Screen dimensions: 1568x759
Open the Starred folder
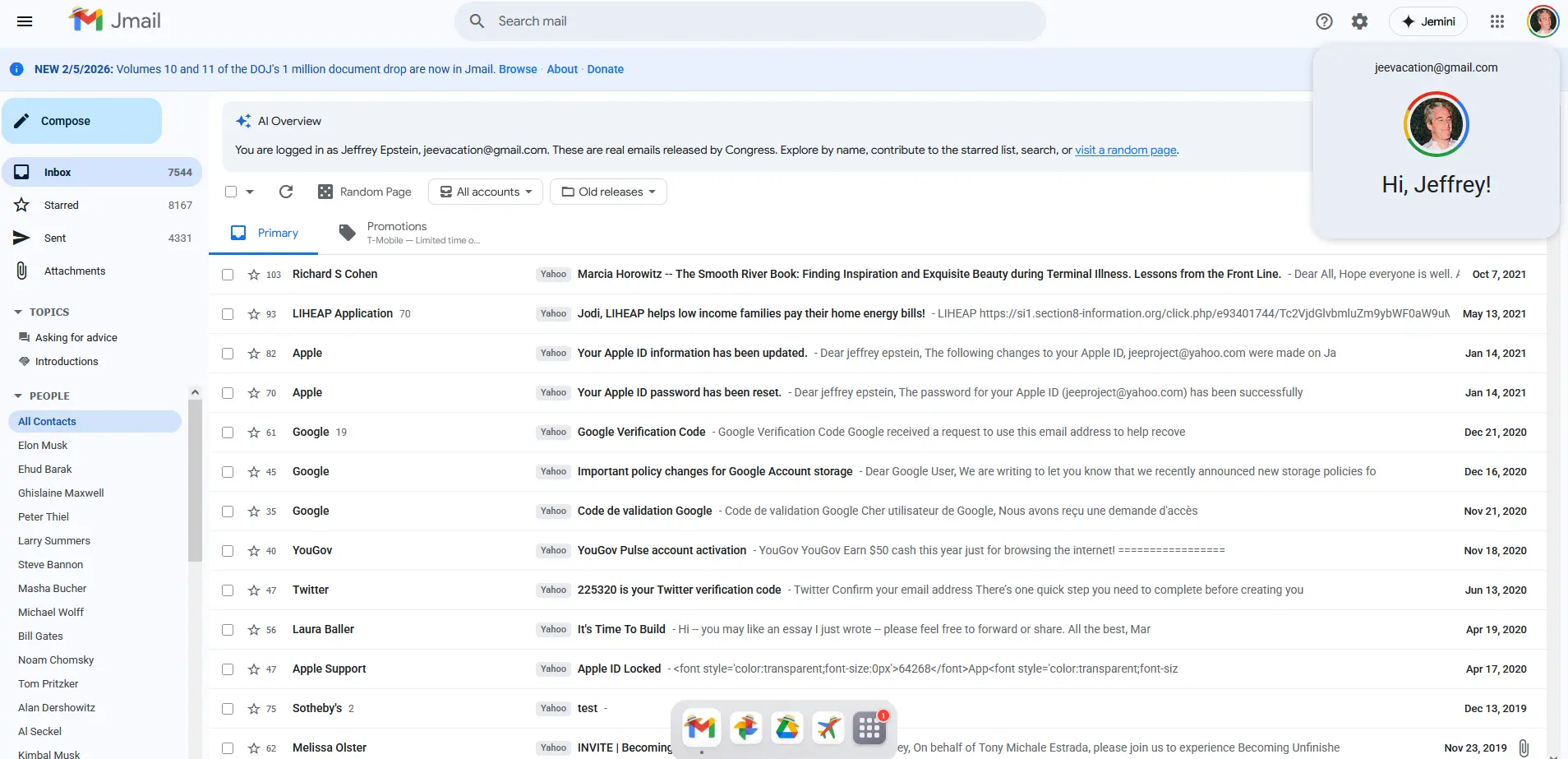(102, 205)
